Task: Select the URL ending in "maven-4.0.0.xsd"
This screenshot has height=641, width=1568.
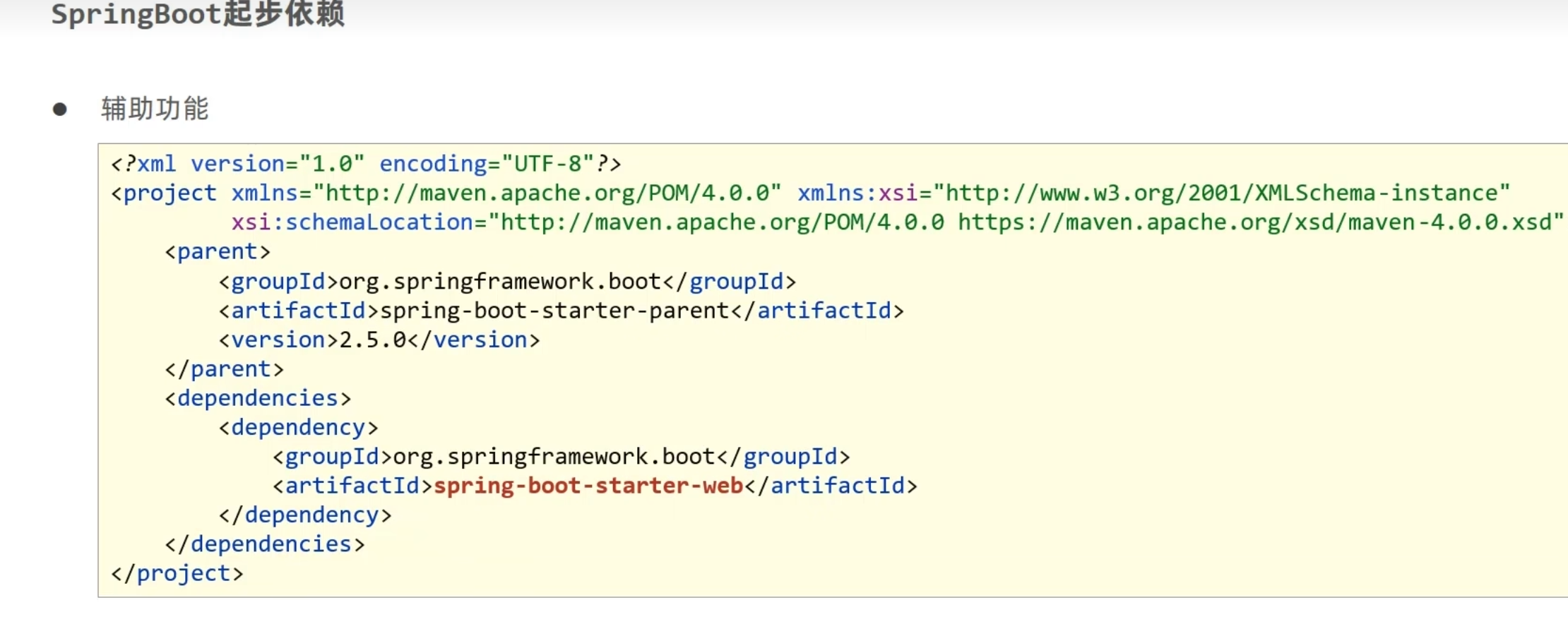Action: coord(1254,222)
